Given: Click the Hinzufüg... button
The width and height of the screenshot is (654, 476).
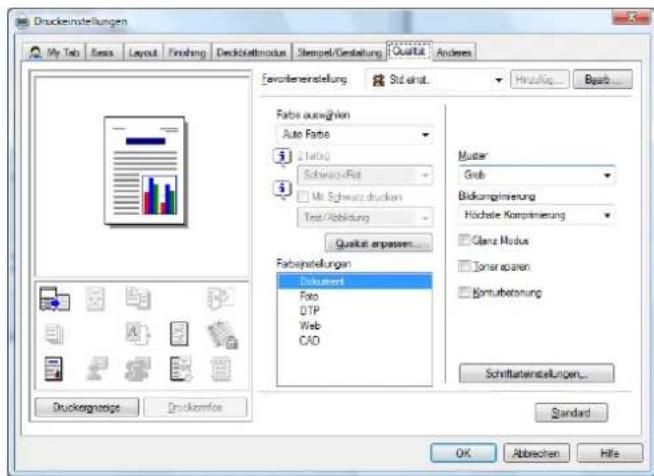Looking at the screenshot, I should [540, 79].
